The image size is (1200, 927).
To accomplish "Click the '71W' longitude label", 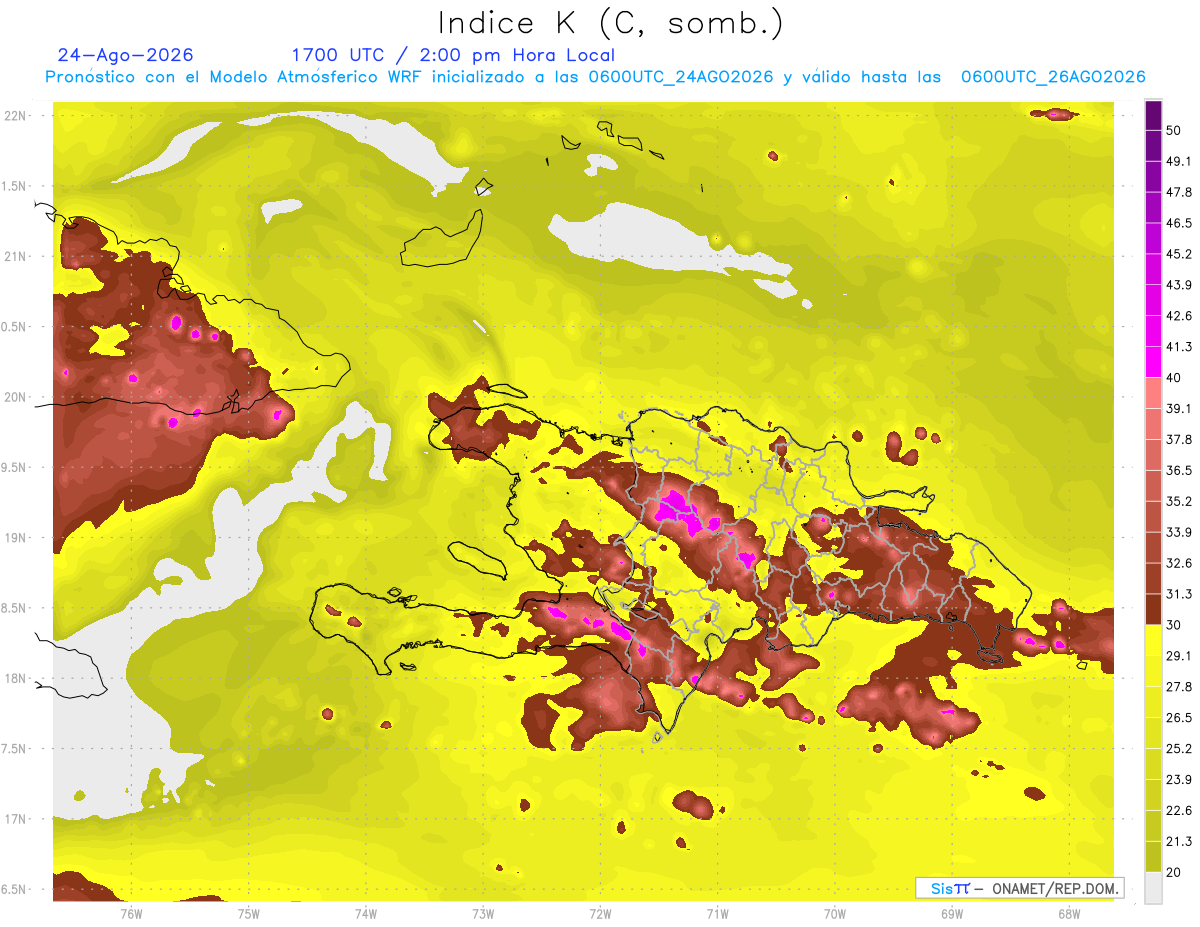I will pyautogui.click(x=717, y=913).
